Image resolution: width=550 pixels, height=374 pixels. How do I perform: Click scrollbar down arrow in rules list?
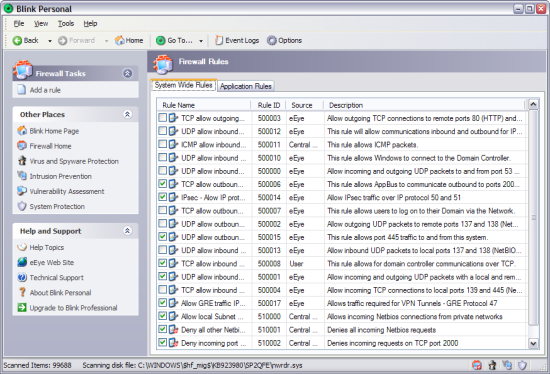tap(533, 343)
